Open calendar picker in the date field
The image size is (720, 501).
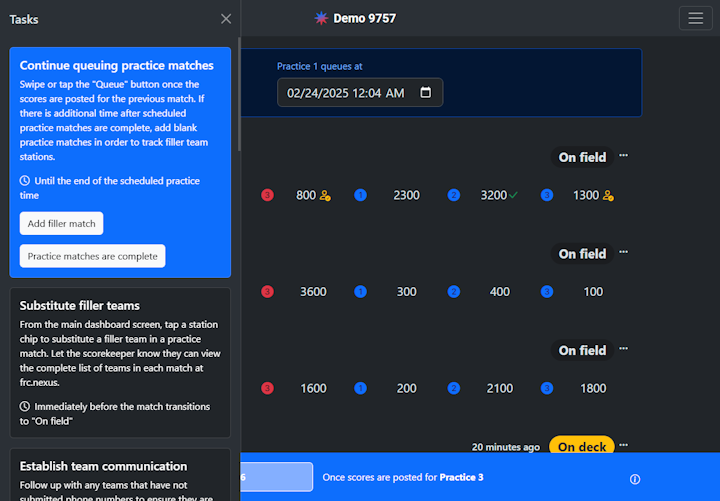coord(426,93)
